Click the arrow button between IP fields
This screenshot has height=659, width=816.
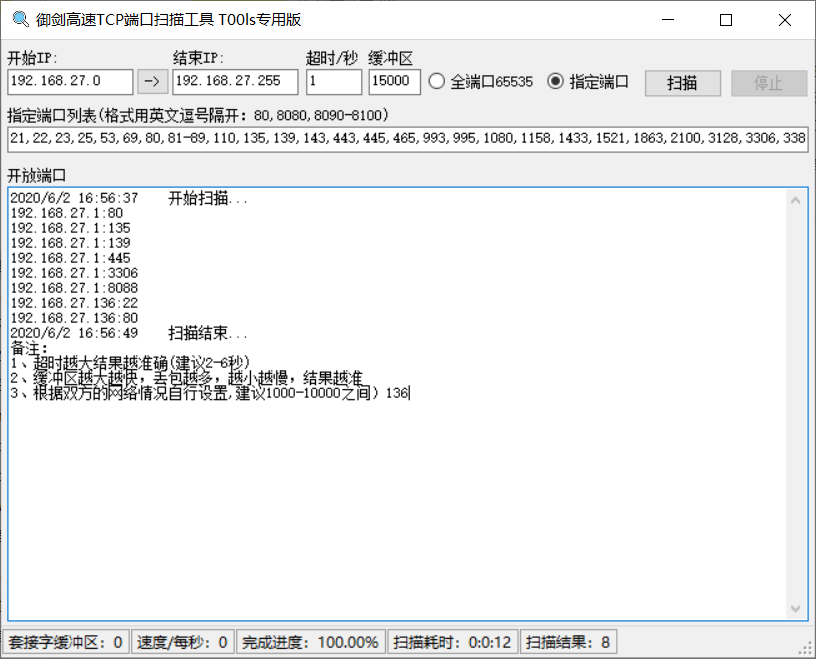[152, 82]
